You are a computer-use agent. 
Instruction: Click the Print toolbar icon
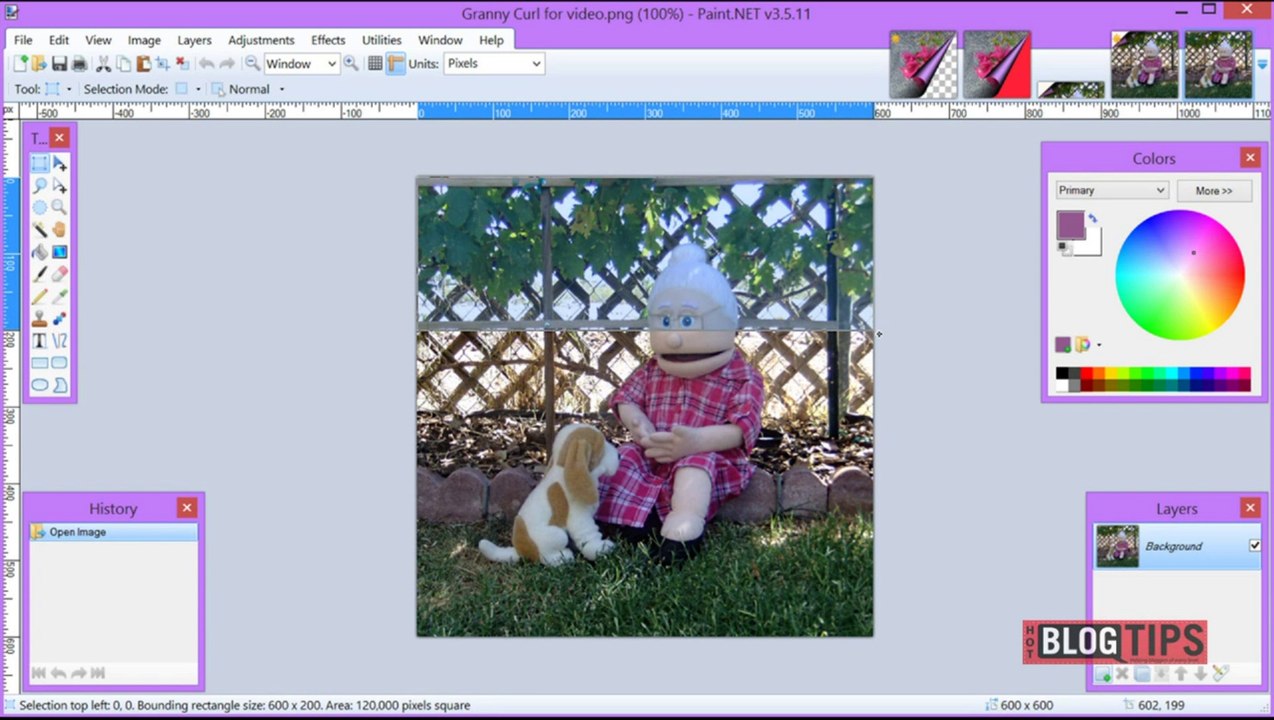click(x=79, y=64)
